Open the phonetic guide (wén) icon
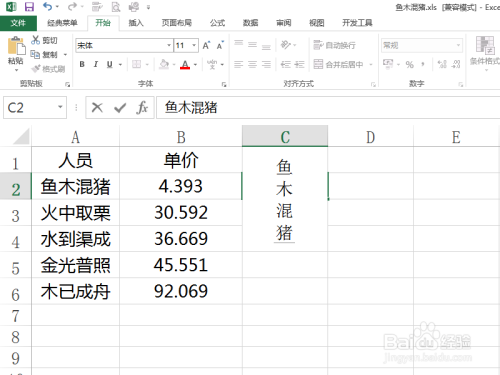Screen dimensions: 500x375 (212, 64)
